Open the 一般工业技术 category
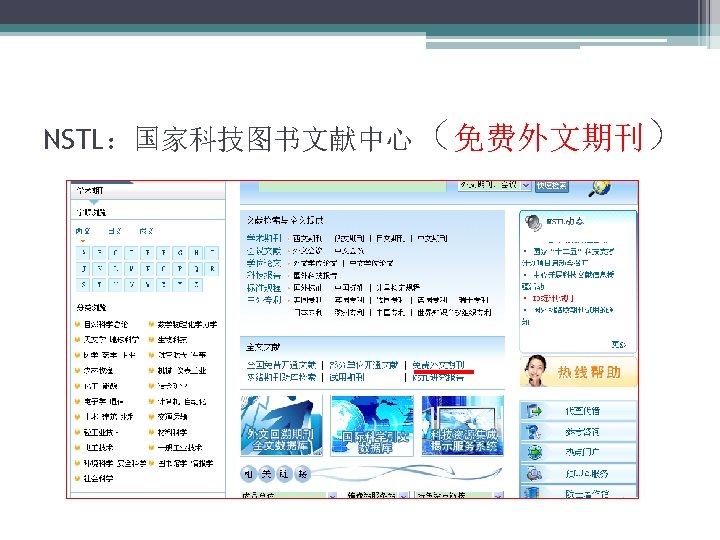The width and height of the screenshot is (720, 540). pyautogui.click(x=180, y=447)
